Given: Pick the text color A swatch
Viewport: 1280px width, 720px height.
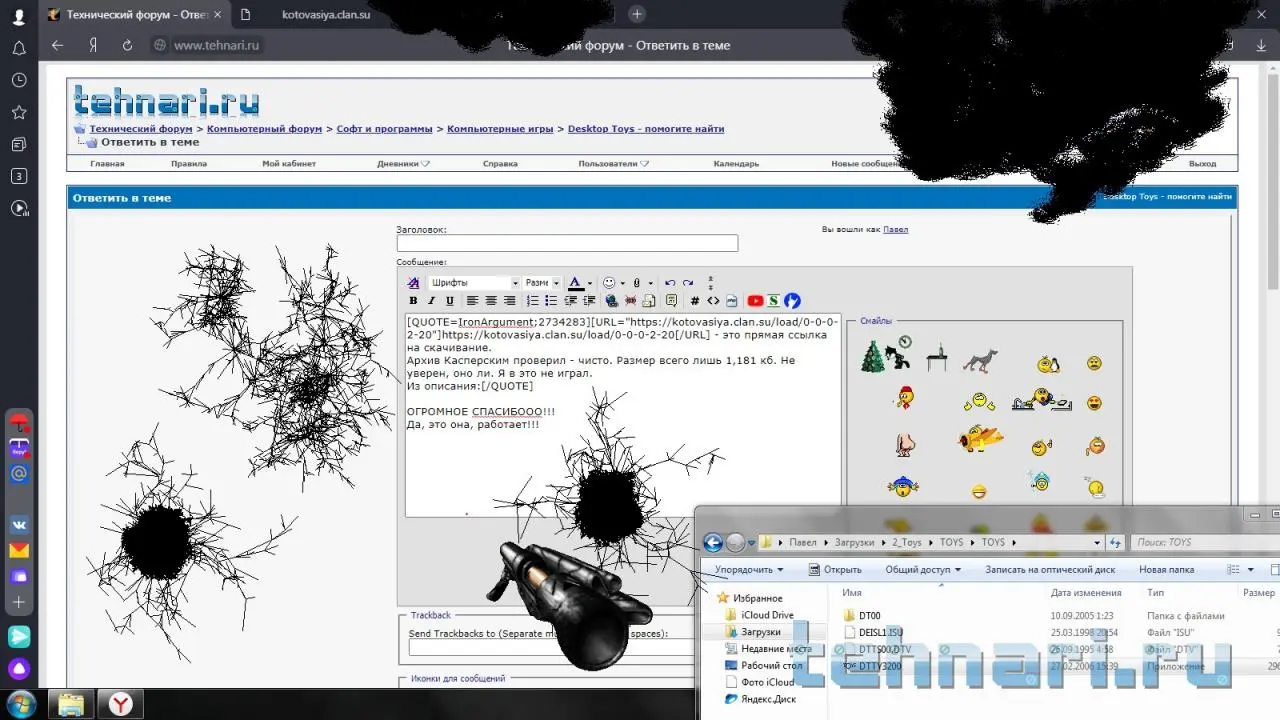Looking at the screenshot, I should pyautogui.click(x=575, y=283).
